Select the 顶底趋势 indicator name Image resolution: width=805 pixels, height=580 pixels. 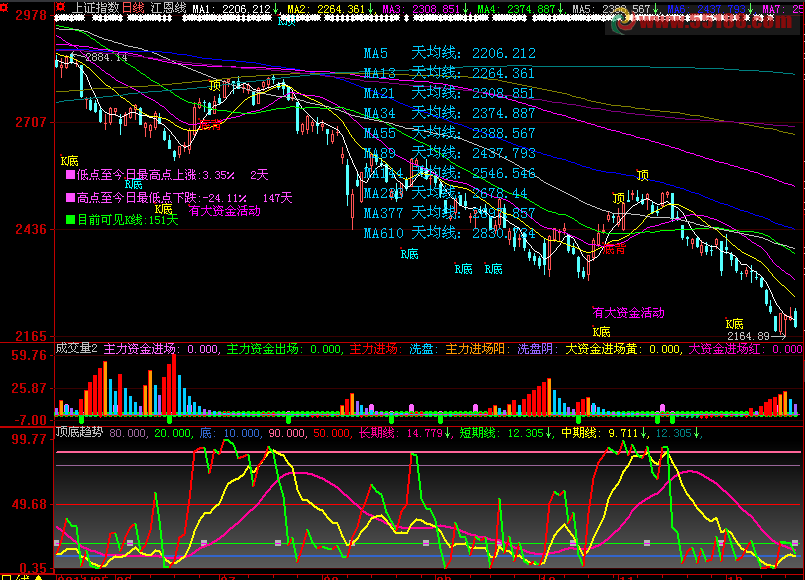point(79,432)
